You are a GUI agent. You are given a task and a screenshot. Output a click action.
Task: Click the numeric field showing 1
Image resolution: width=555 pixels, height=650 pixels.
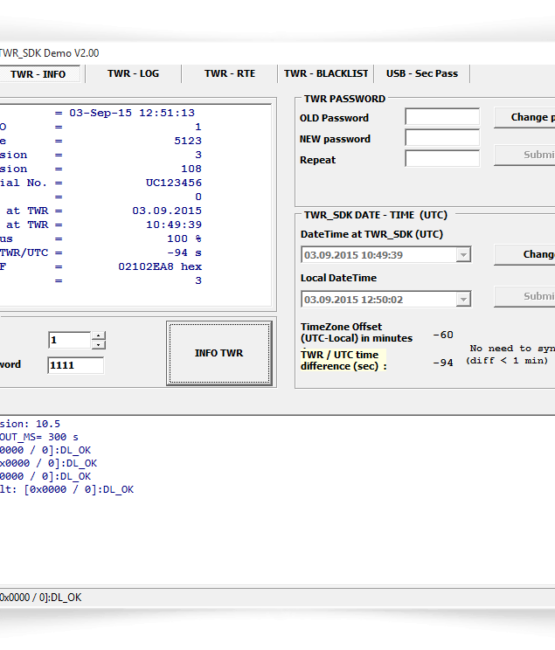pyautogui.click(x=69, y=340)
